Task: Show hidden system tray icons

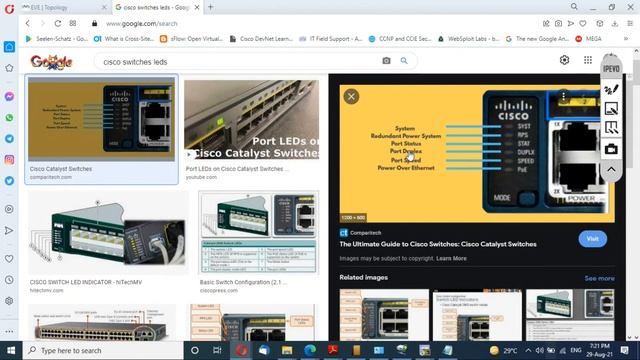Action: pos(528,350)
